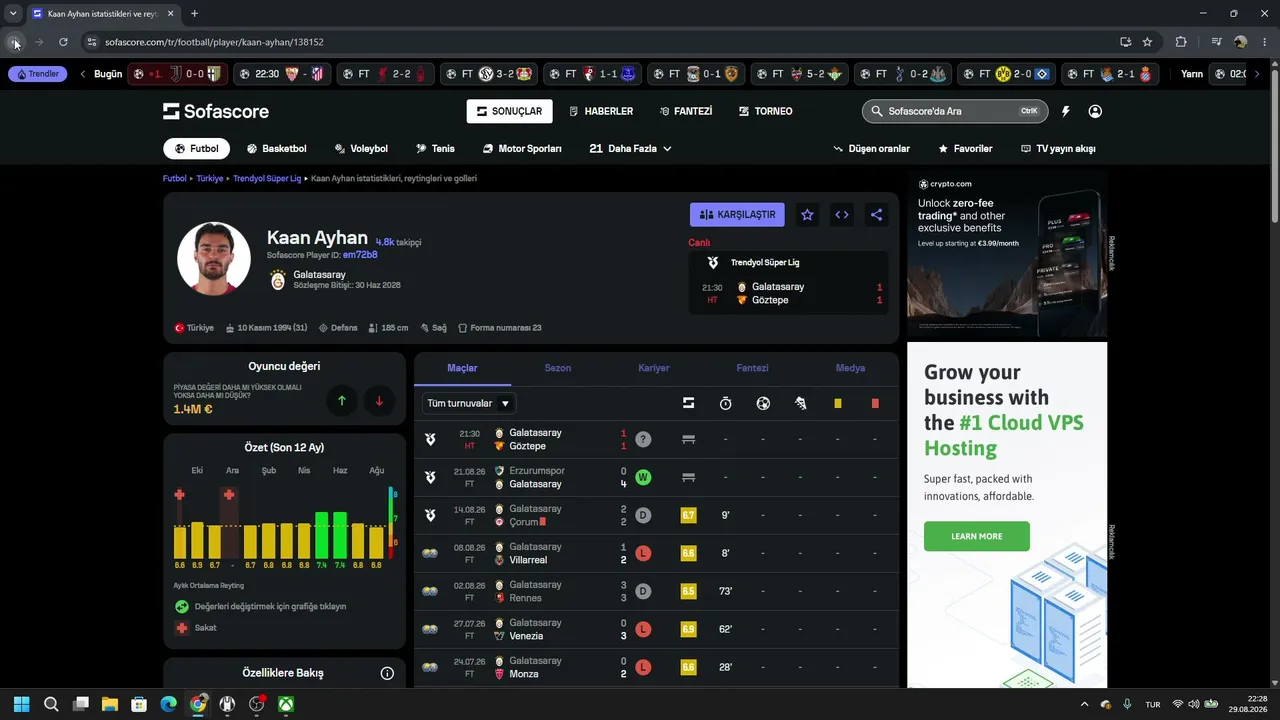The height and width of the screenshot is (720, 1280).
Task: Select the Tenis sport filter
Action: (x=435, y=149)
